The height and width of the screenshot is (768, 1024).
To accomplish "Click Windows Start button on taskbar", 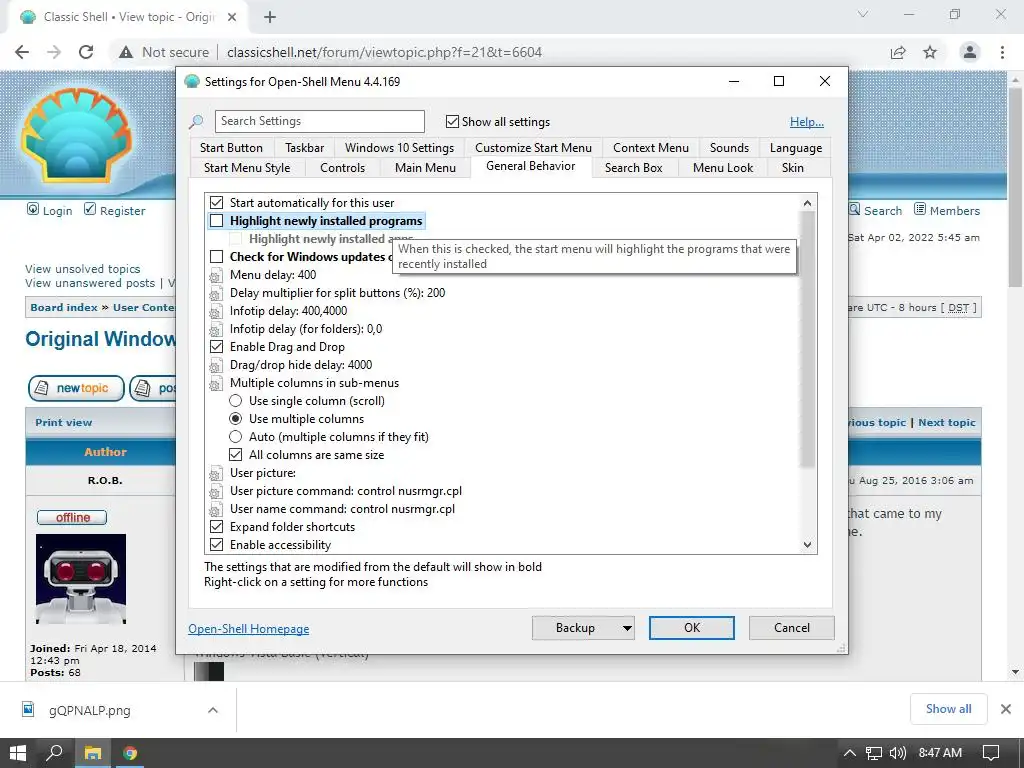I will pos(18,753).
